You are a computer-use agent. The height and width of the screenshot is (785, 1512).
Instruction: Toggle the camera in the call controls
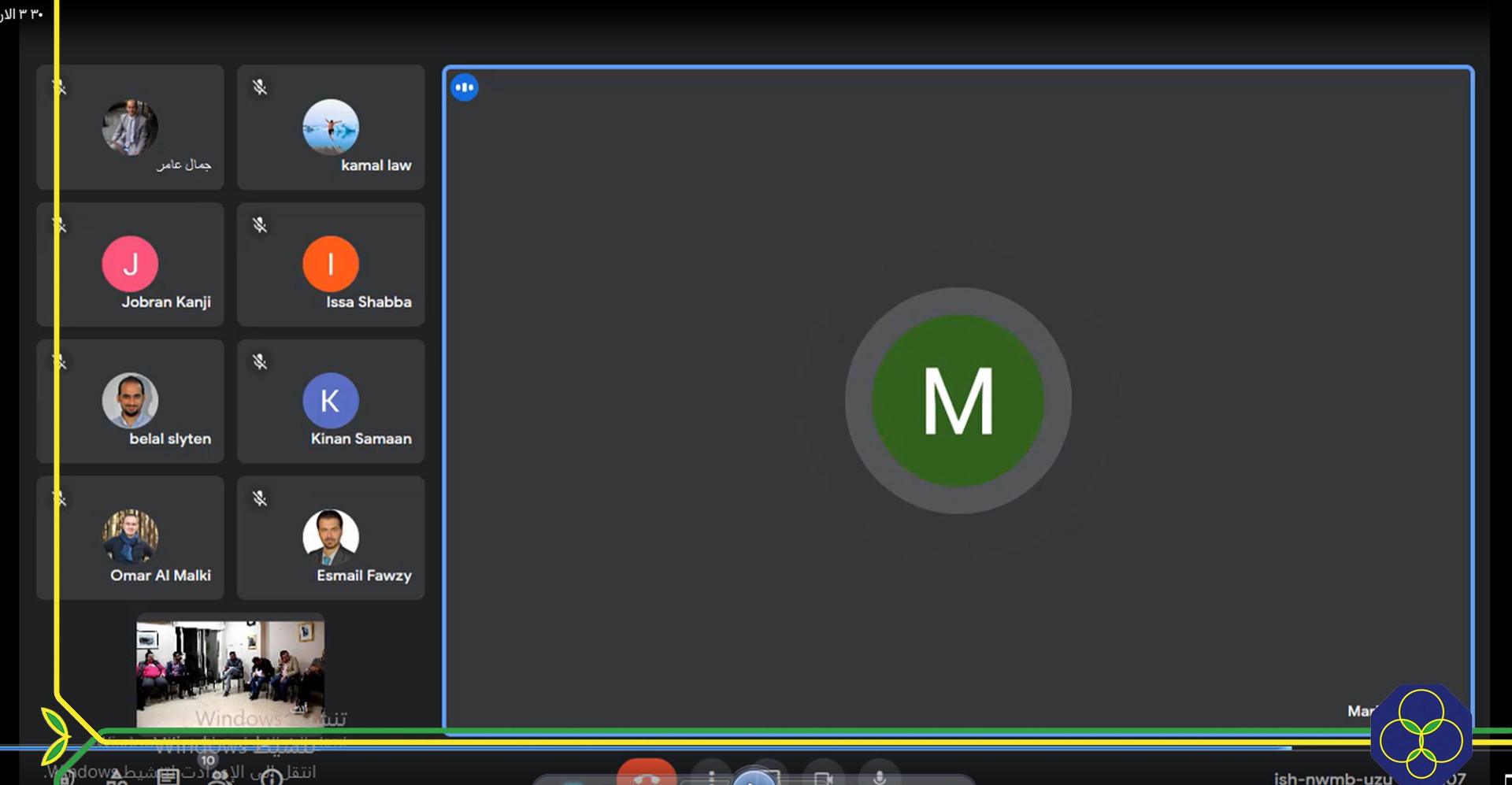tap(824, 776)
